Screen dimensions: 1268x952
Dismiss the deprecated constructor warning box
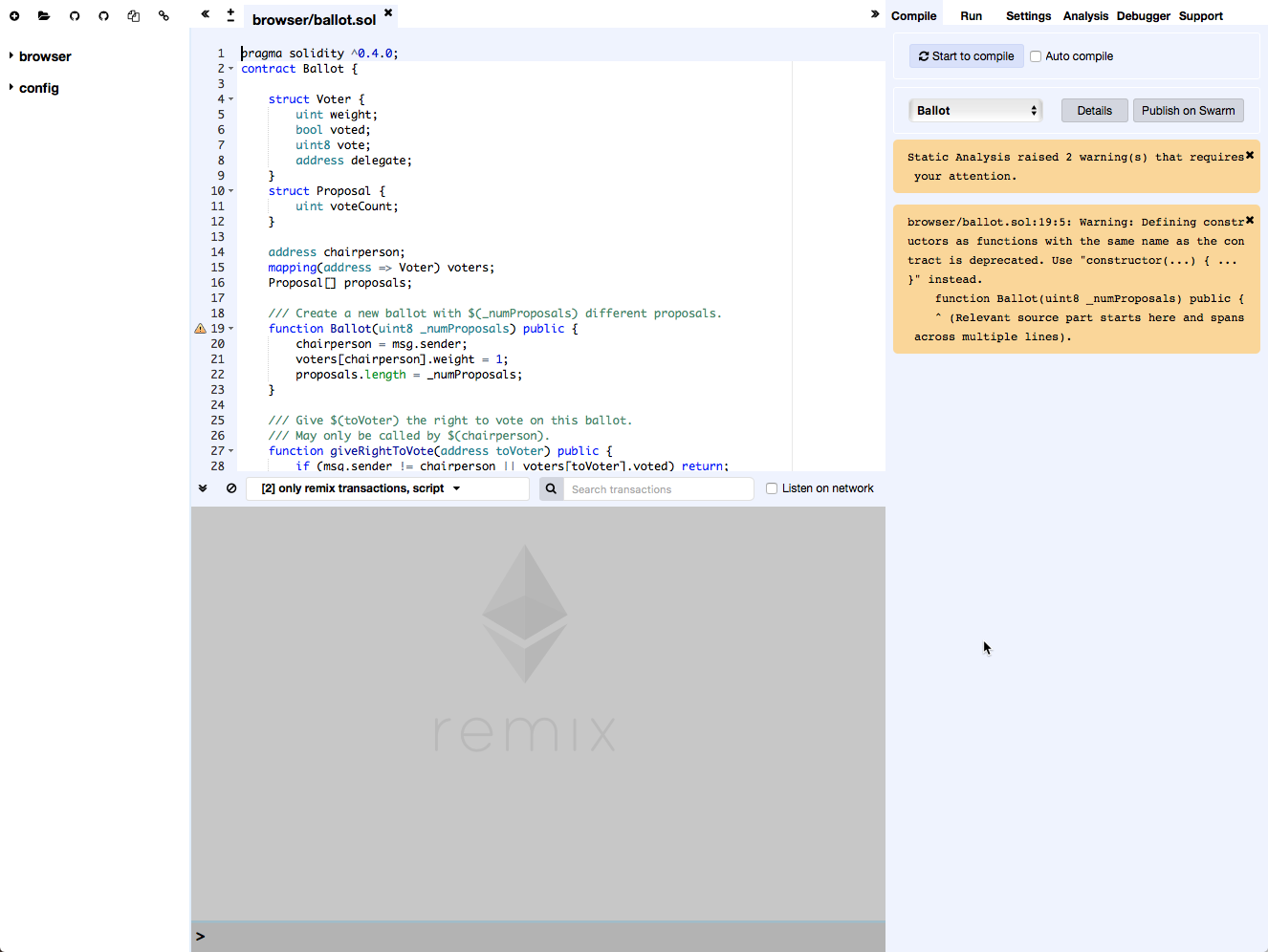tap(1249, 220)
